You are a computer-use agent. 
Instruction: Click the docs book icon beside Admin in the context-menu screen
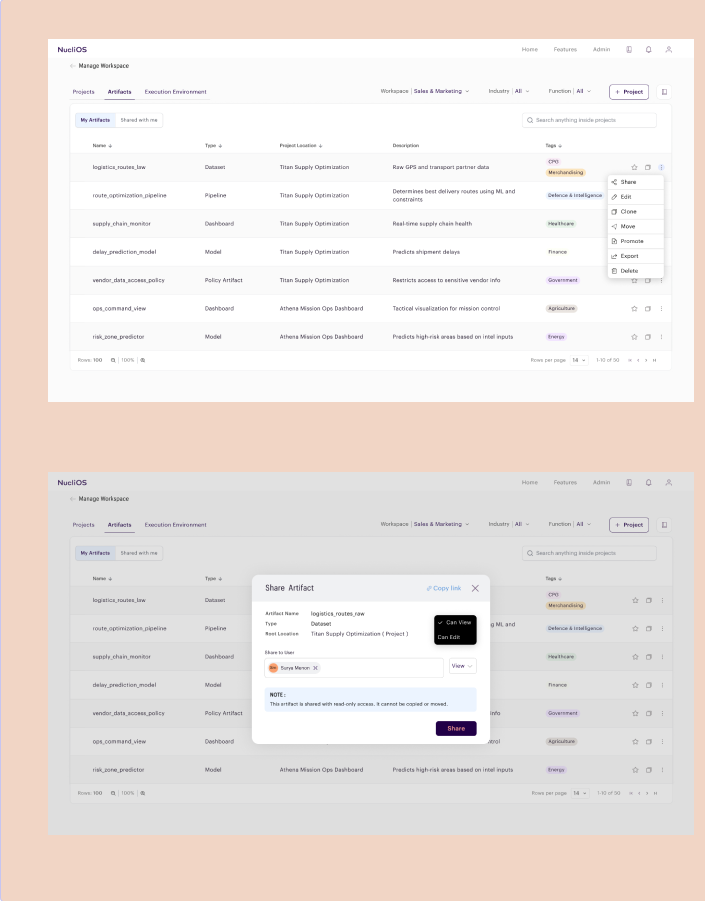pos(629,49)
